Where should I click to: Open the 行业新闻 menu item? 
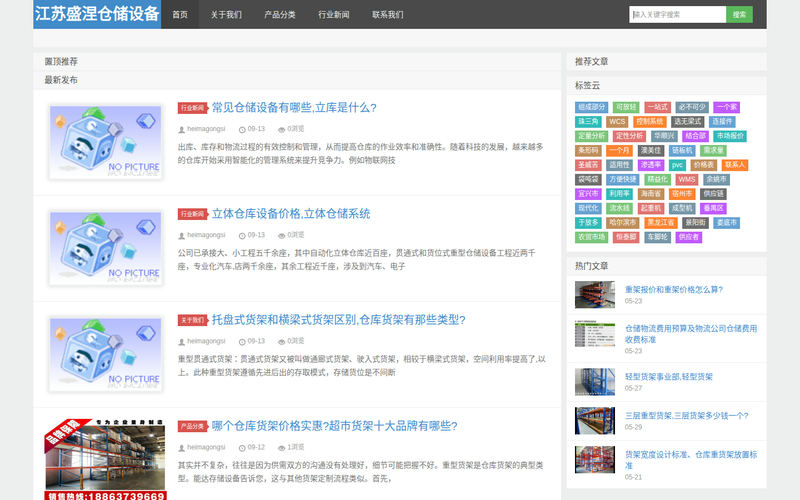pyautogui.click(x=334, y=14)
